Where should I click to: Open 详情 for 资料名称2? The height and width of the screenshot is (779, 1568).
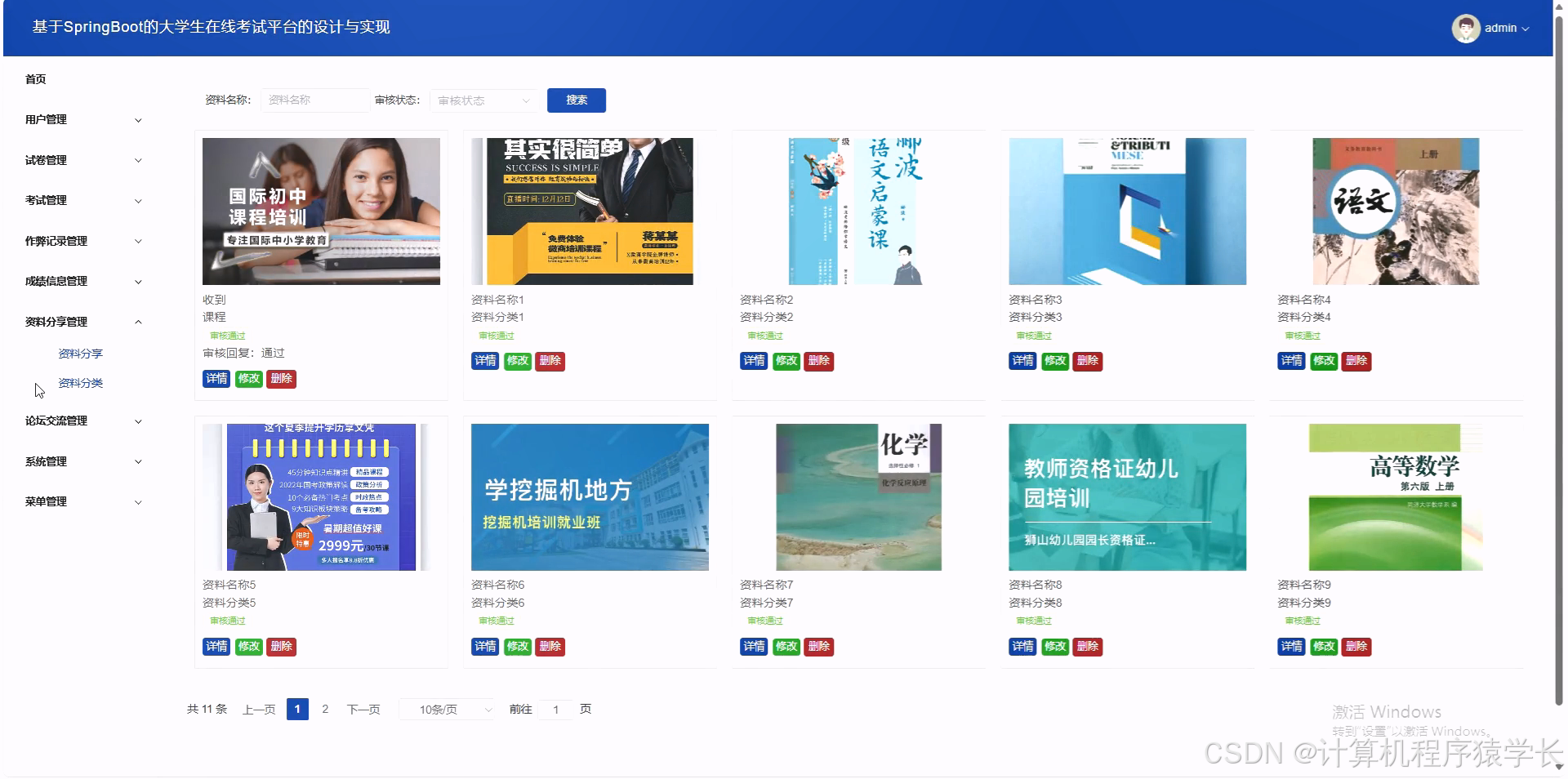pos(754,361)
